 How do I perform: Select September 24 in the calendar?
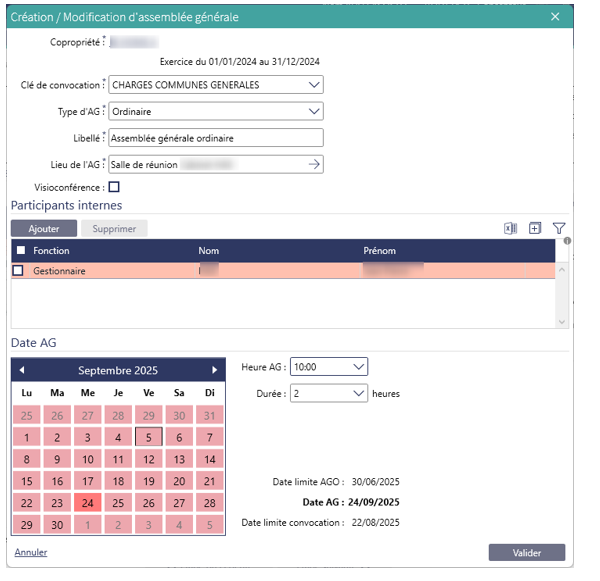(88, 503)
